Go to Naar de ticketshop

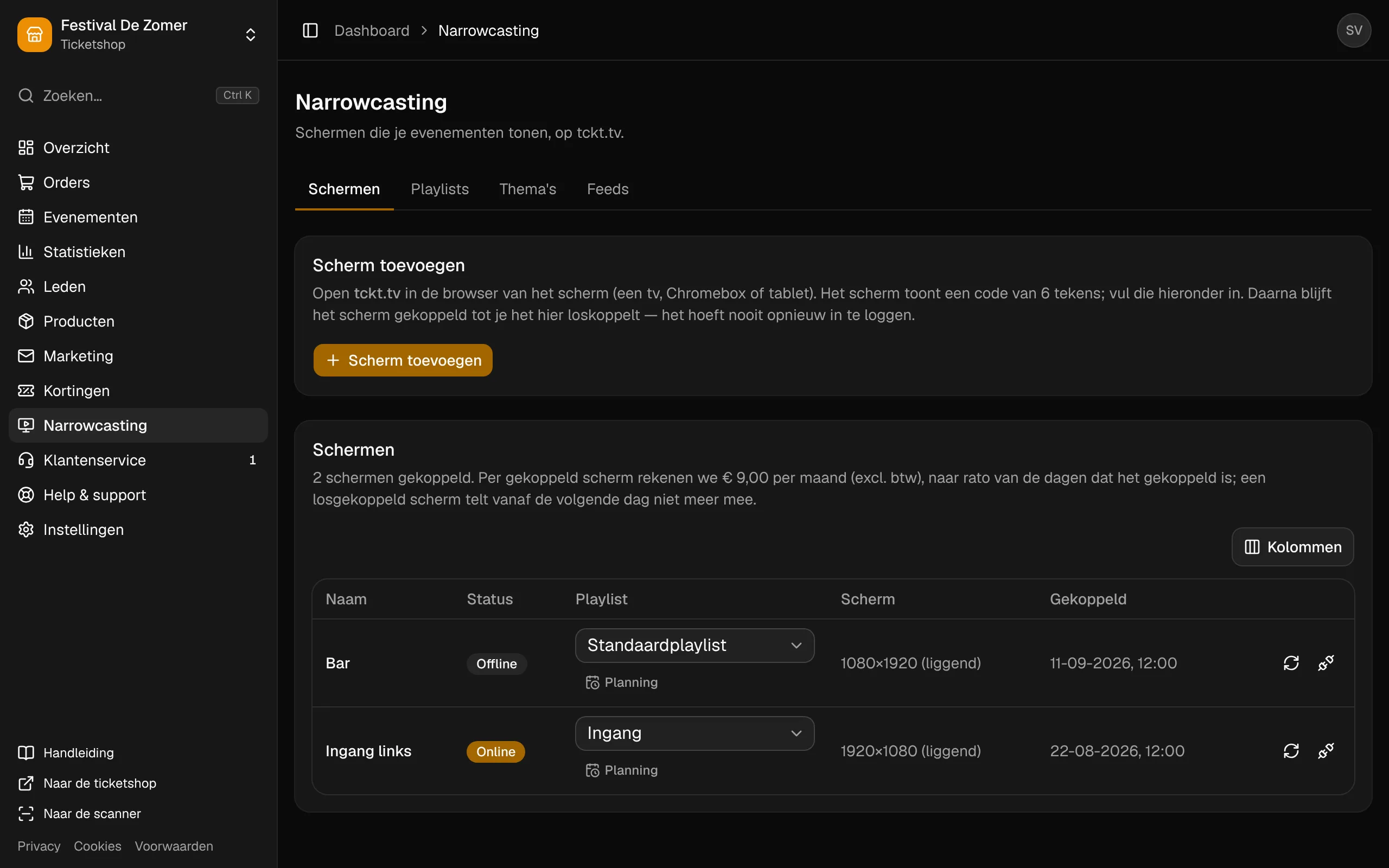pos(138,783)
